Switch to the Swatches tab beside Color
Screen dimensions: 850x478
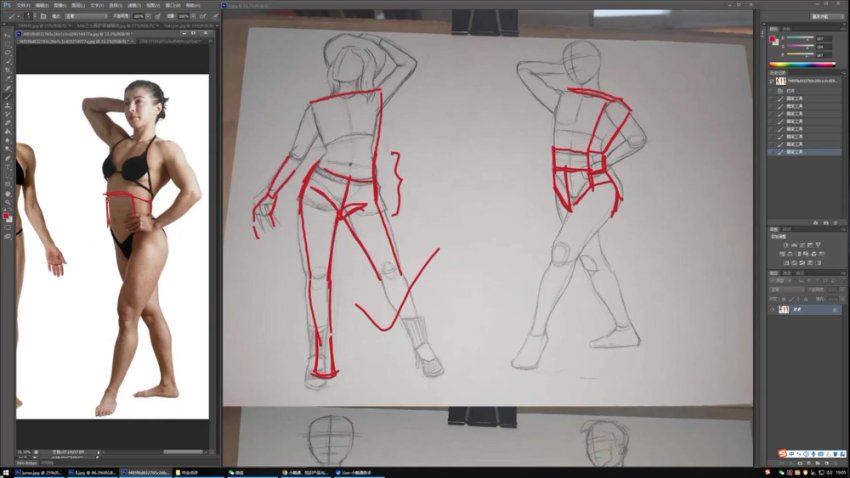pos(787,29)
